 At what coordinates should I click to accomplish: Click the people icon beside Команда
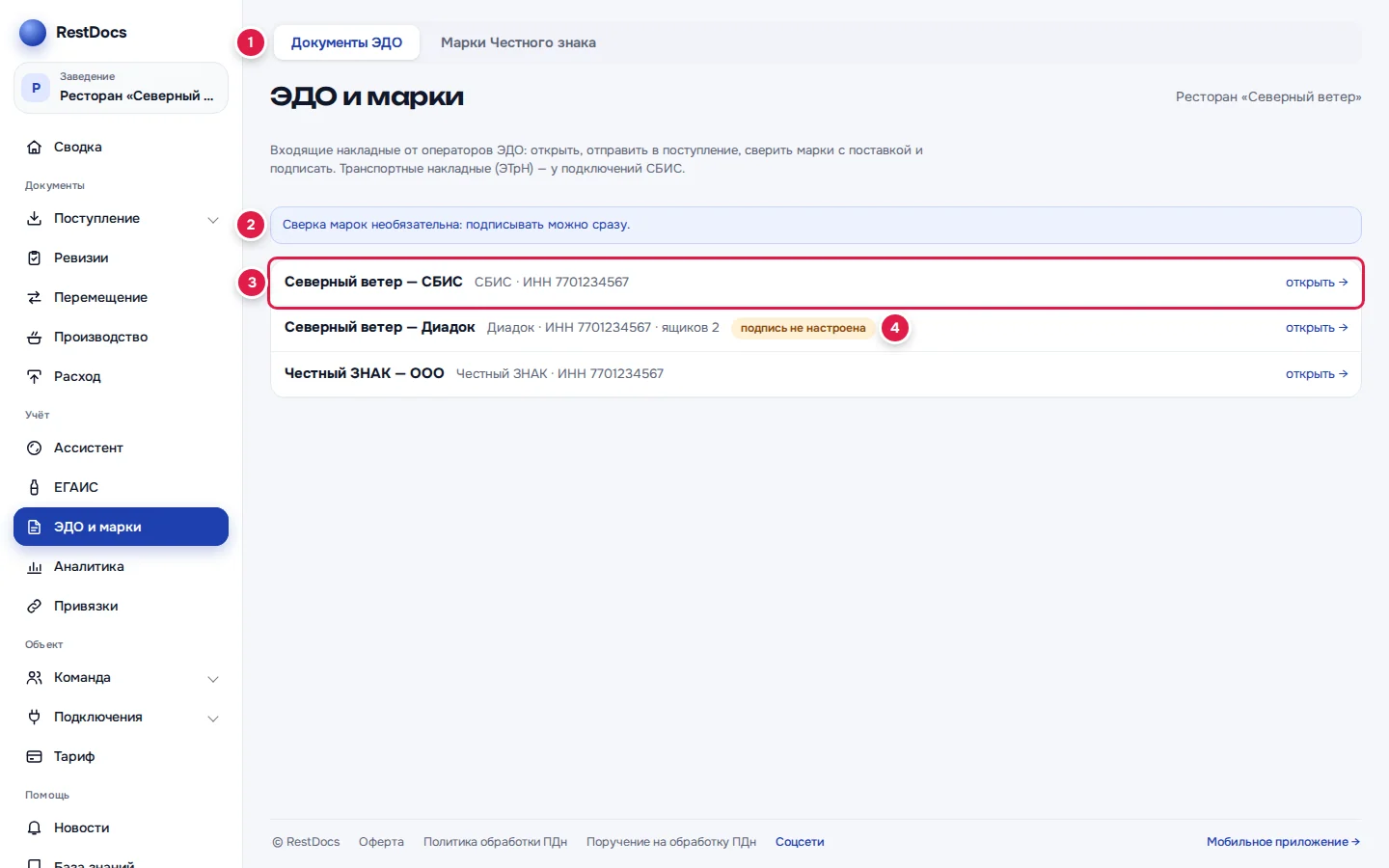click(35, 678)
